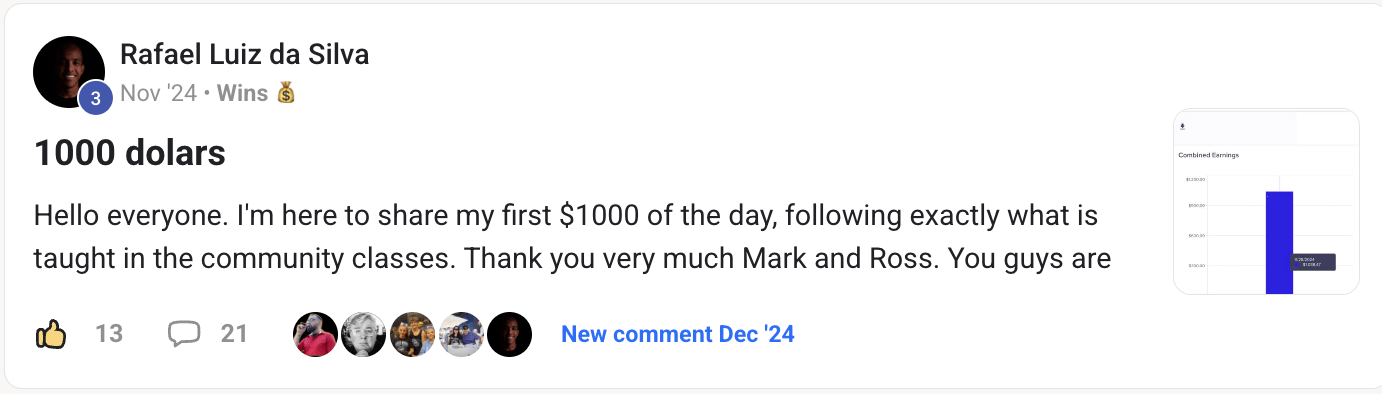This screenshot has height=394, width=1382.
Task: Select the second grayscale commenter avatar
Action: point(364,334)
